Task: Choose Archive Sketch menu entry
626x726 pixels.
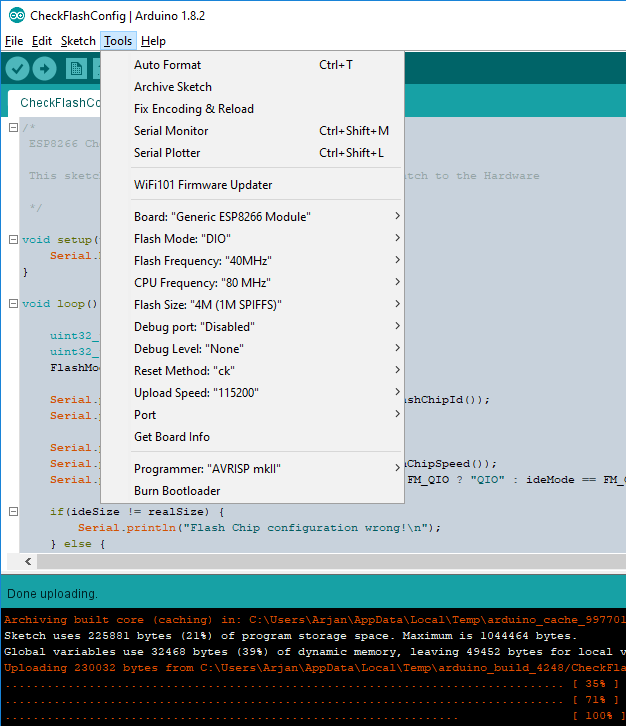Action: pos(252,87)
